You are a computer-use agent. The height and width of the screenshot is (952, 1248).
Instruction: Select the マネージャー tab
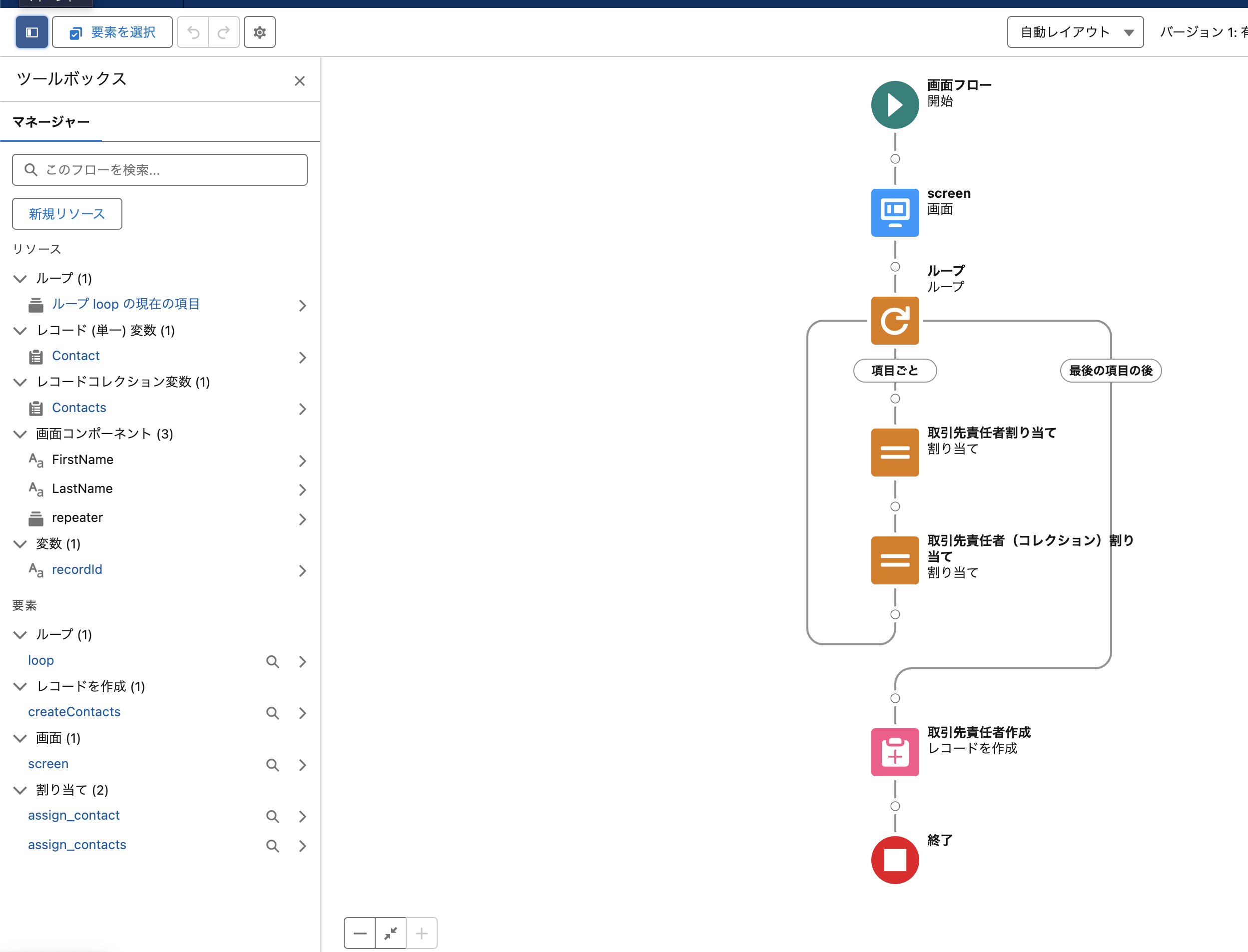51,122
